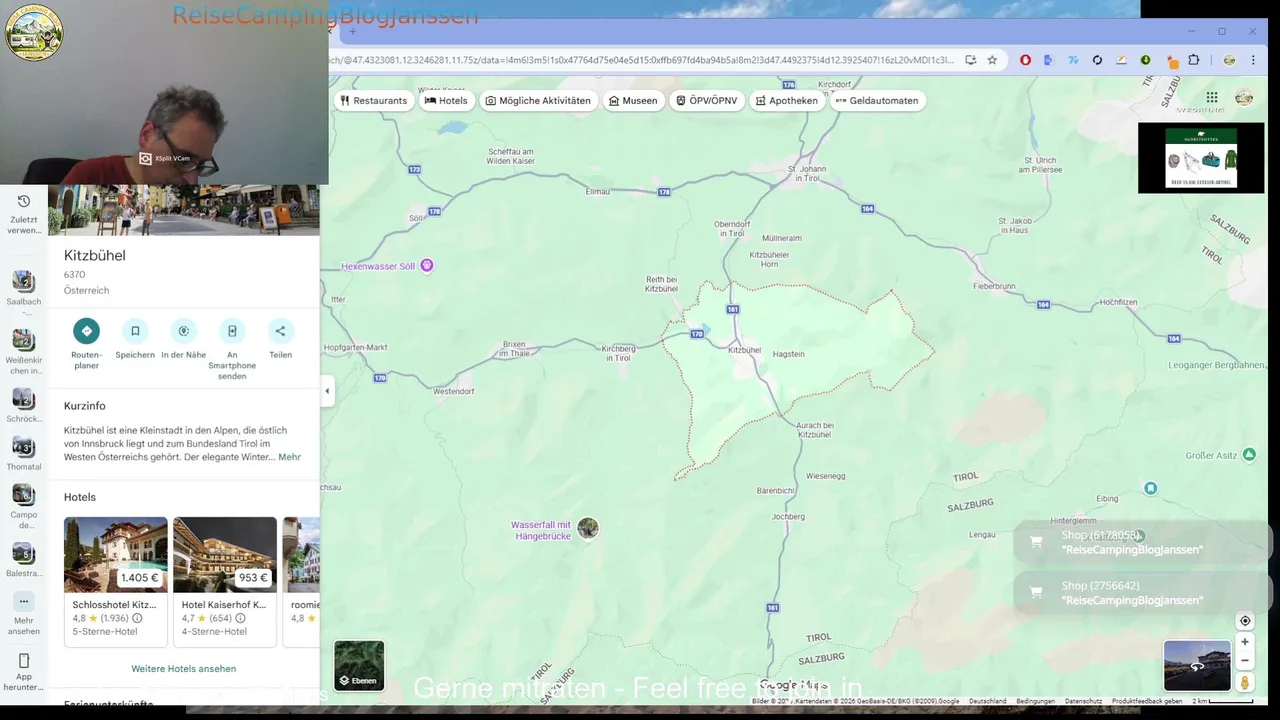Screen dimensions: 1280x720
Task: Select the ÖPV/ÖPNV transit chip
Action: pyautogui.click(x=707, y=100)
